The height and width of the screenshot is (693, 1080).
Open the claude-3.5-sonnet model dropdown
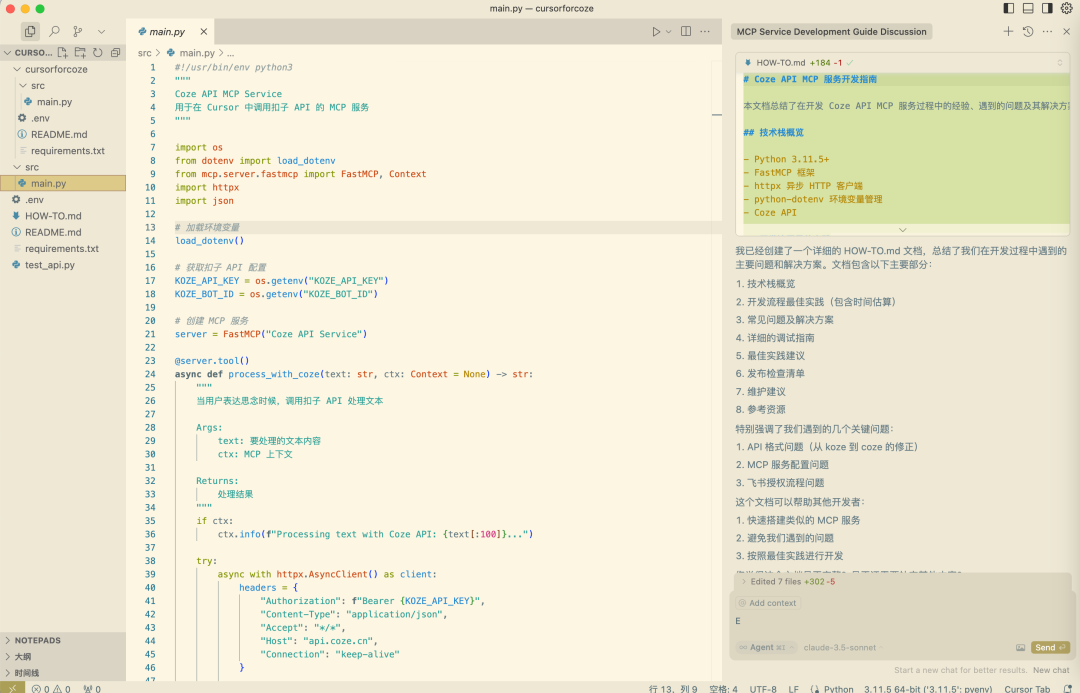tap(843, 648)
